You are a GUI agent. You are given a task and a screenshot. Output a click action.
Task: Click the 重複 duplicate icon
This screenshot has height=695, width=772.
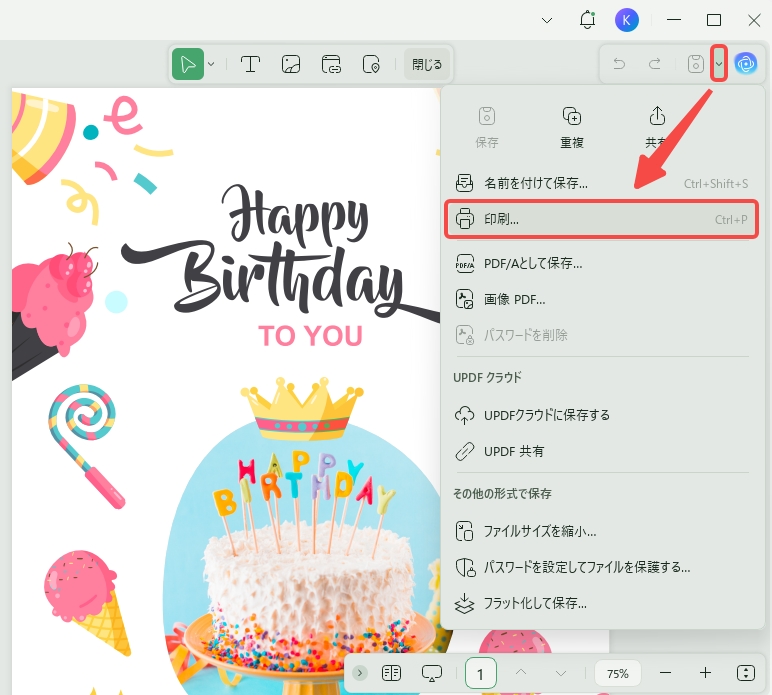point(572,127)
